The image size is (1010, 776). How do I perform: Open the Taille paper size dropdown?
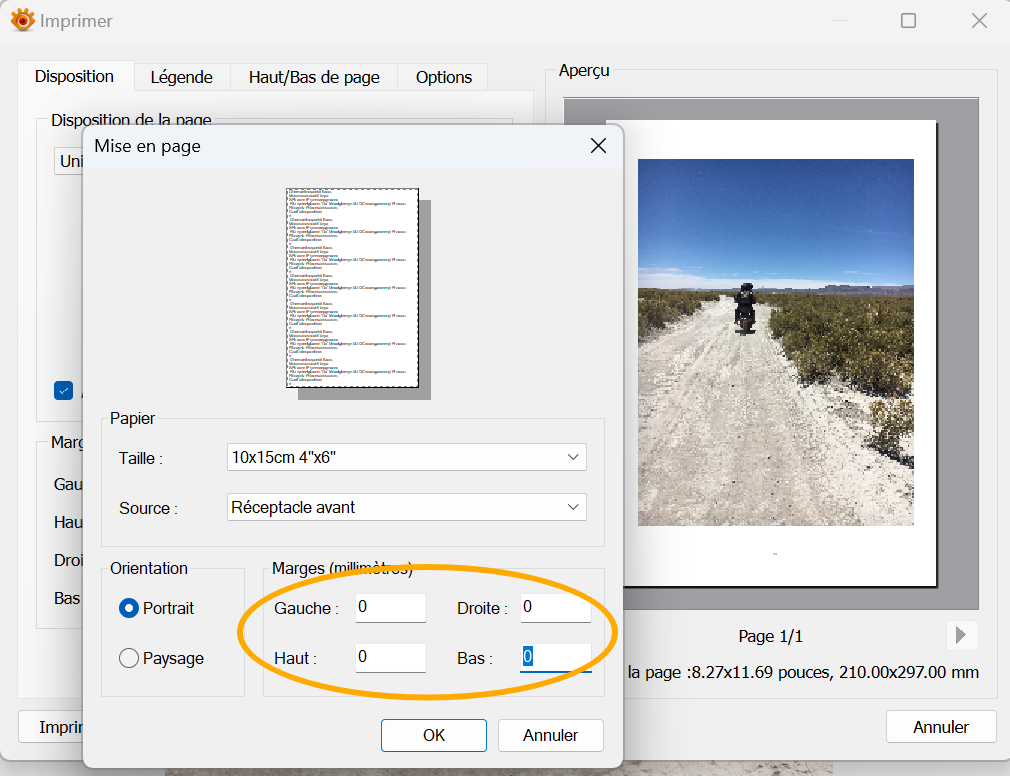pyautogui.click(x=407, y=457)
